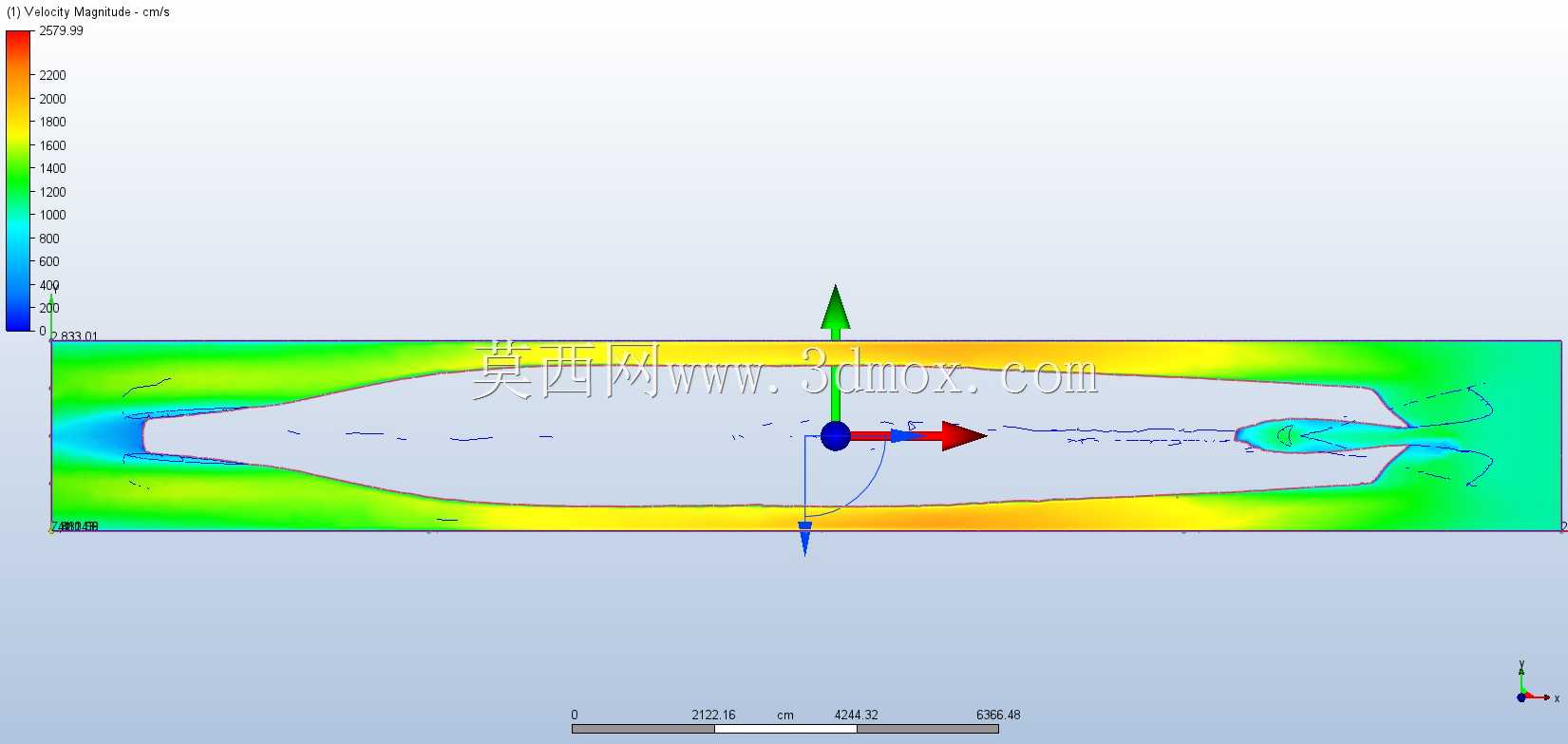
Task: Click the scale bar value 4244.32
Action: point(856,715)
